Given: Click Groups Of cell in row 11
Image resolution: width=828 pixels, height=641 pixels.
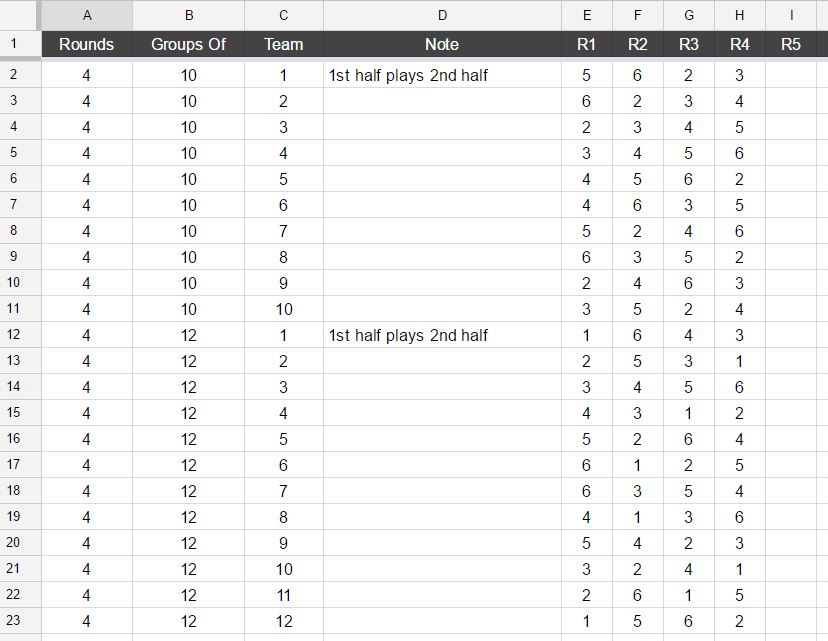Looking at the screenshot, I should tap(188, 309).
